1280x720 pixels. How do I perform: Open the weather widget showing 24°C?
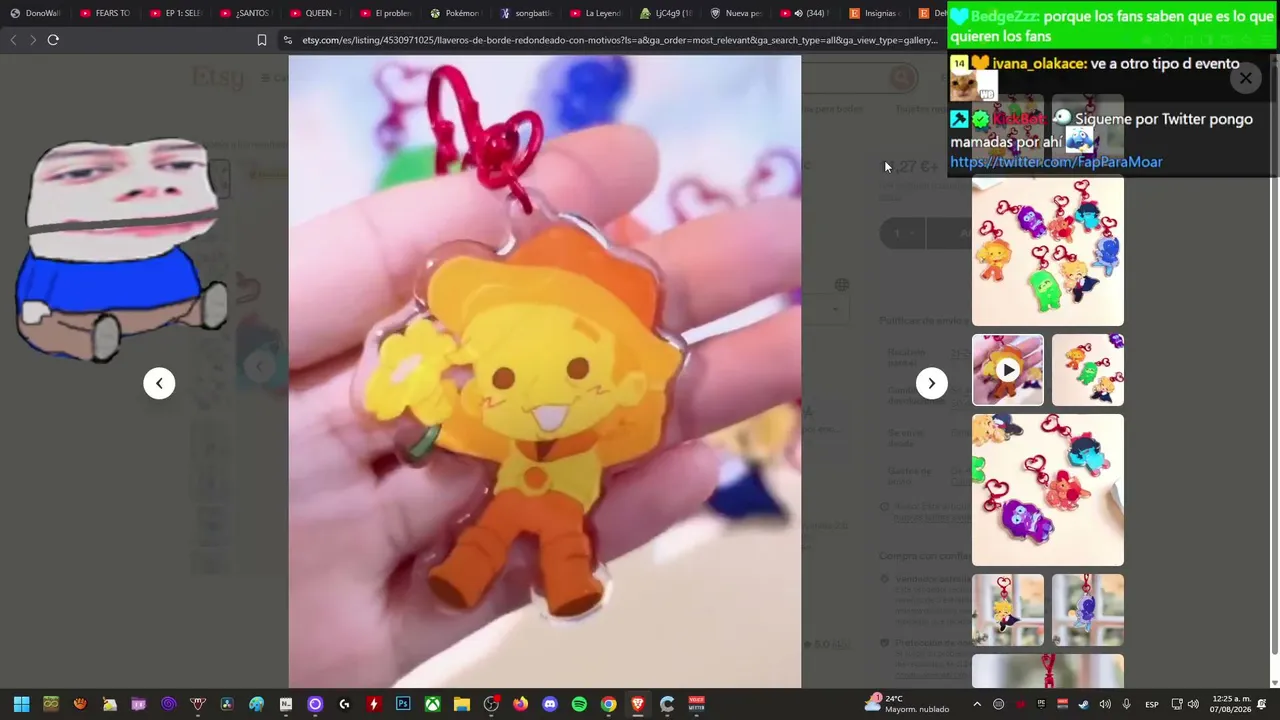pyautogui.click(x=907, y=704)
